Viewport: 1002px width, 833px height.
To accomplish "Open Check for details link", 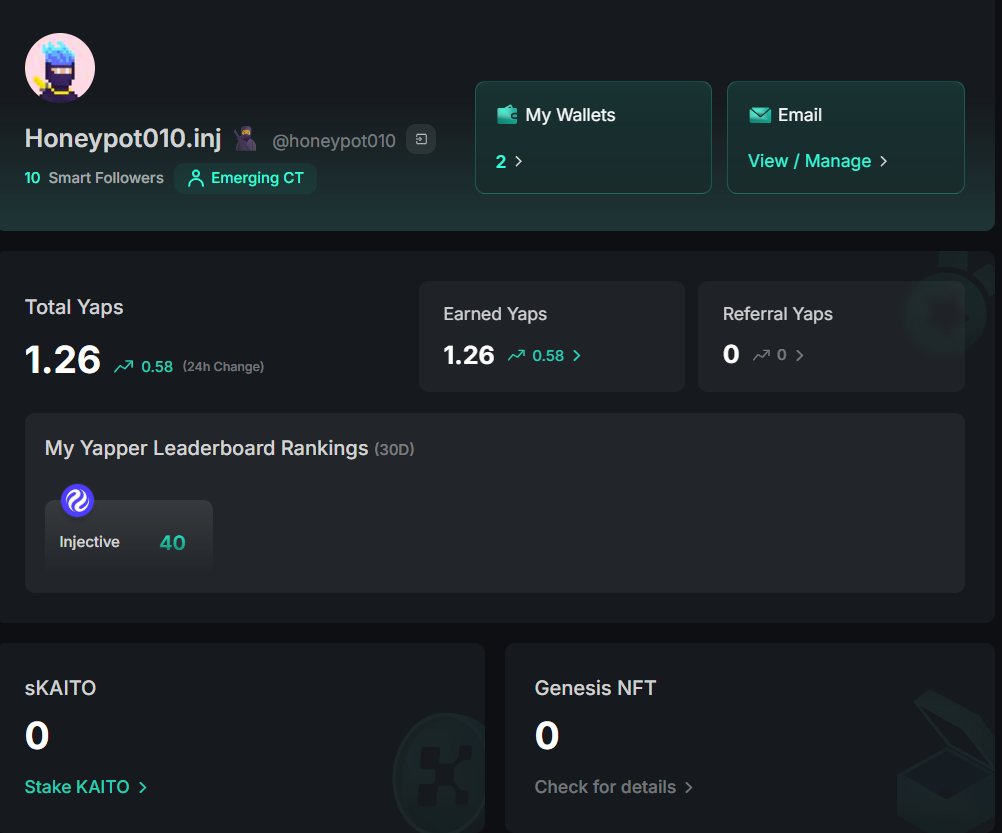I will pos(613,787).
